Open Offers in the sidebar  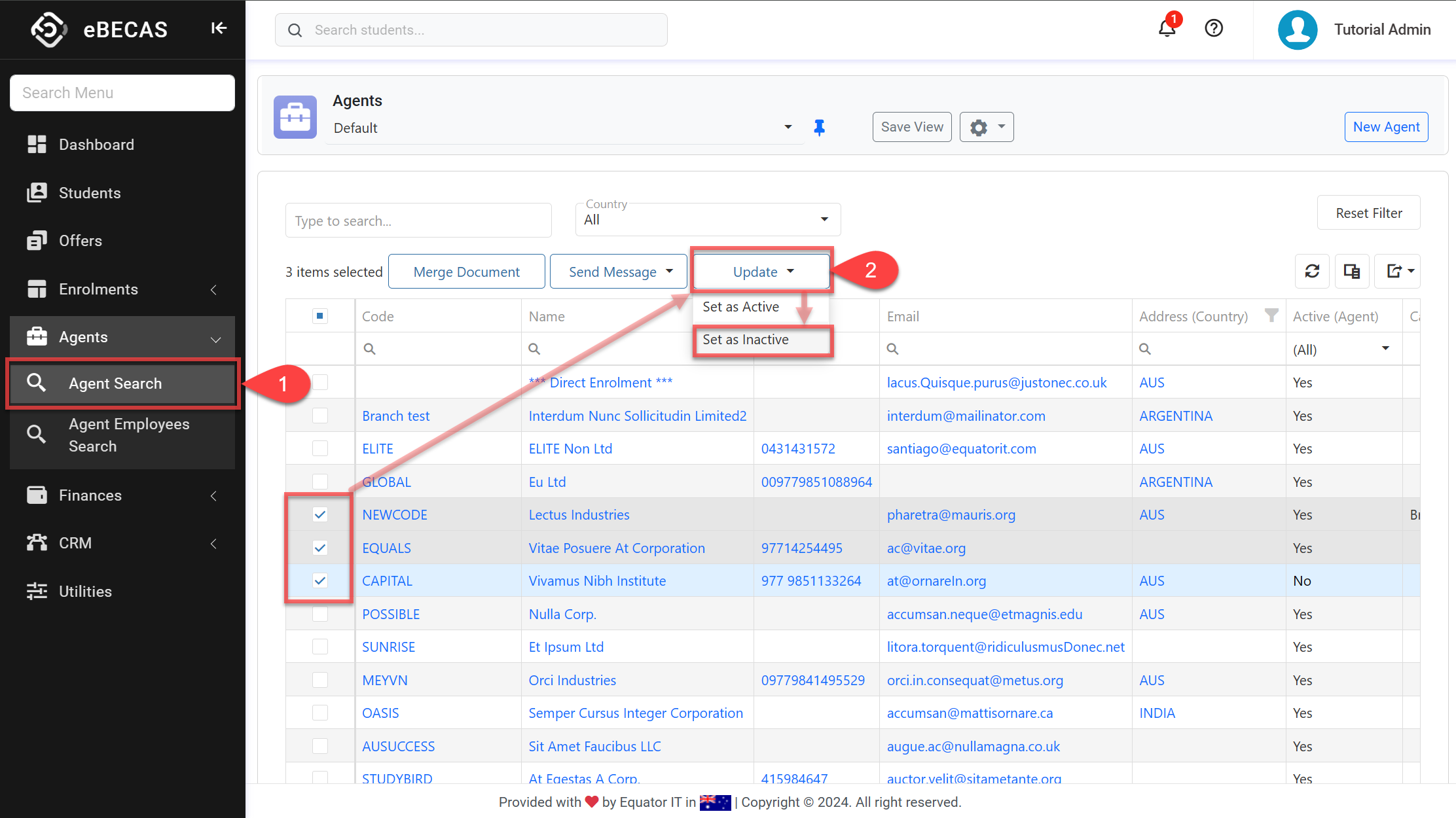click(x=122, y=241)
